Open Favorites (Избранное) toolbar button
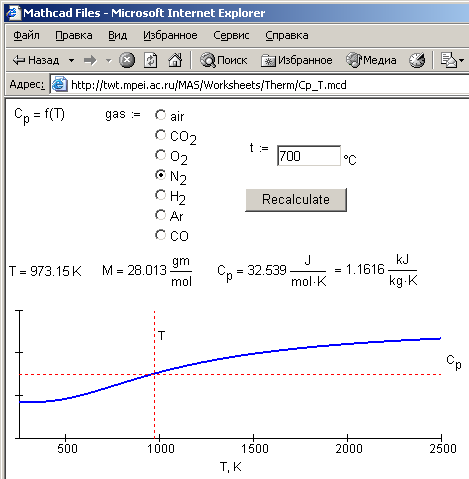Viewport: 469px width, 479px height. (x=297, y=60)
